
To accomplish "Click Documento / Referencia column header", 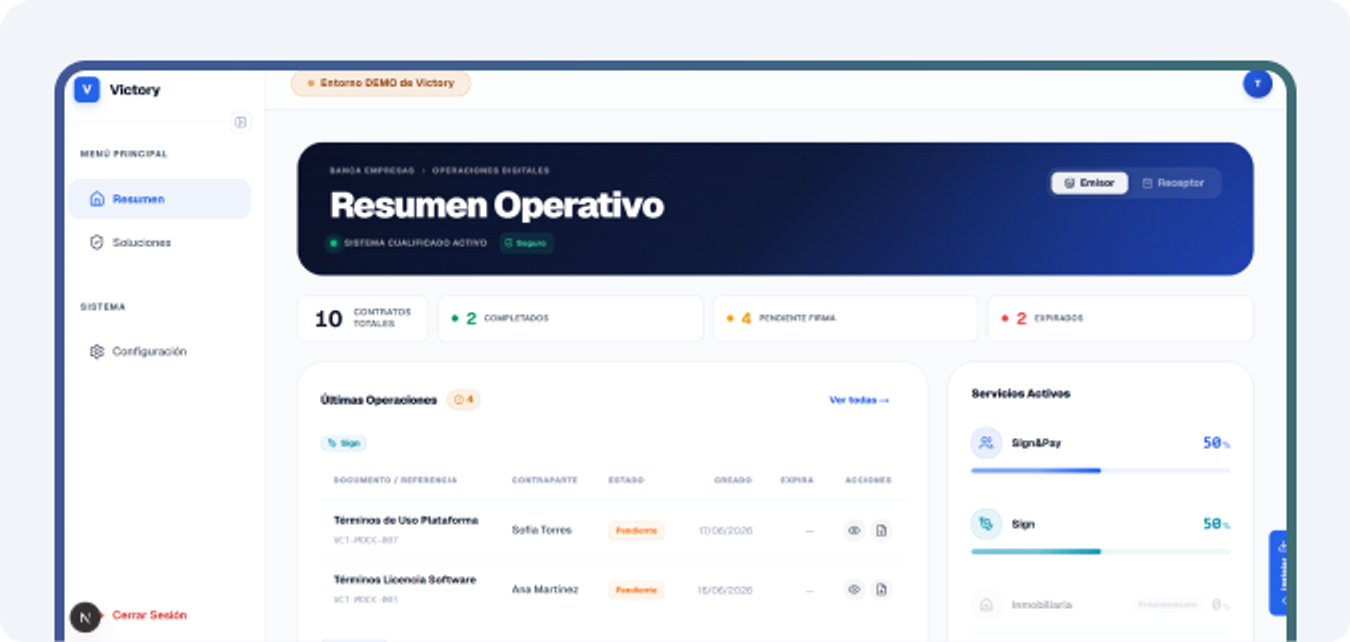I will [395, 480].
